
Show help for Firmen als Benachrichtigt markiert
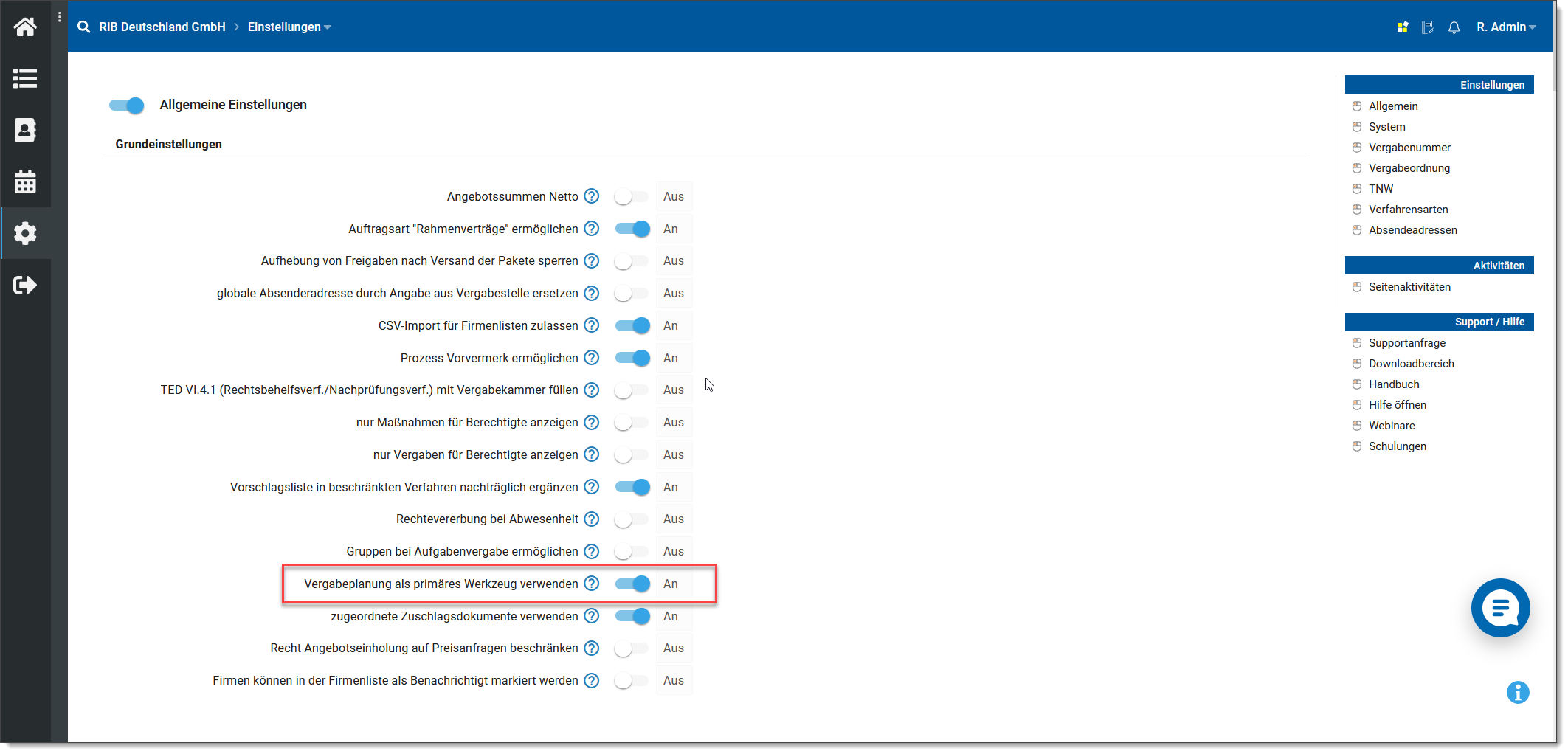click(592, 680)
